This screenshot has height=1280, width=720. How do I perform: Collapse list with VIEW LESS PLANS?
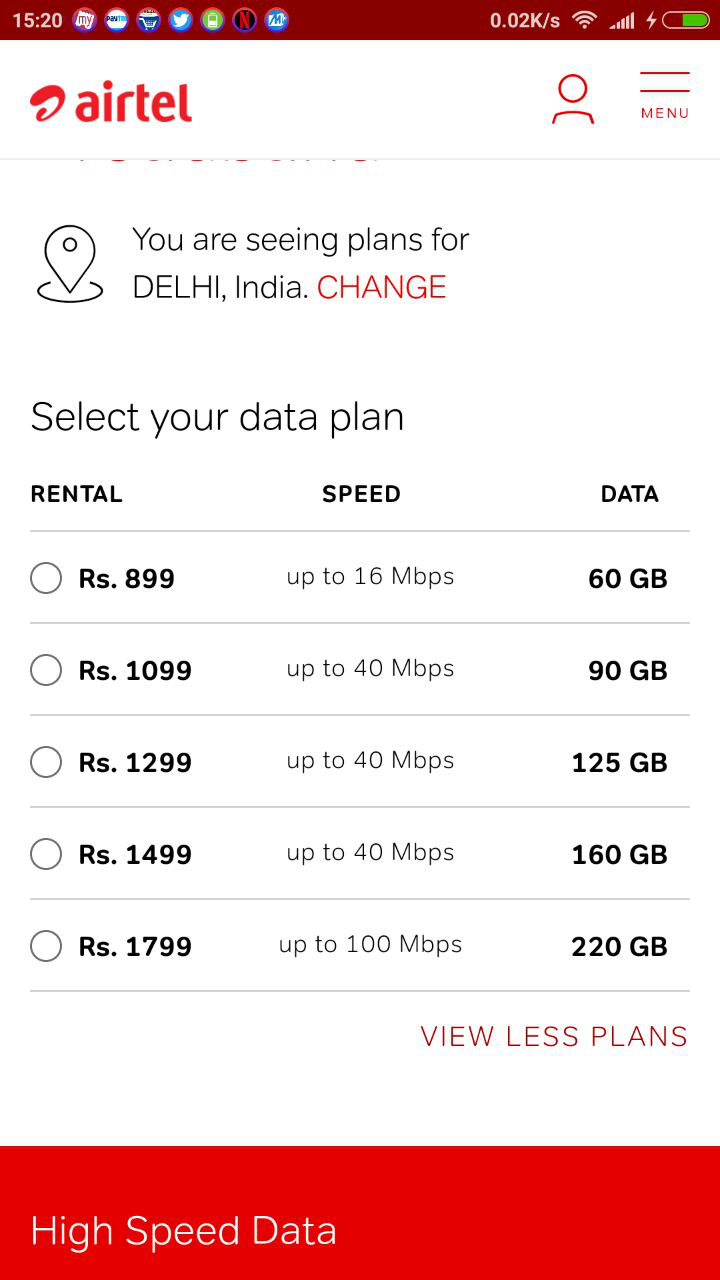[554, 1037]
